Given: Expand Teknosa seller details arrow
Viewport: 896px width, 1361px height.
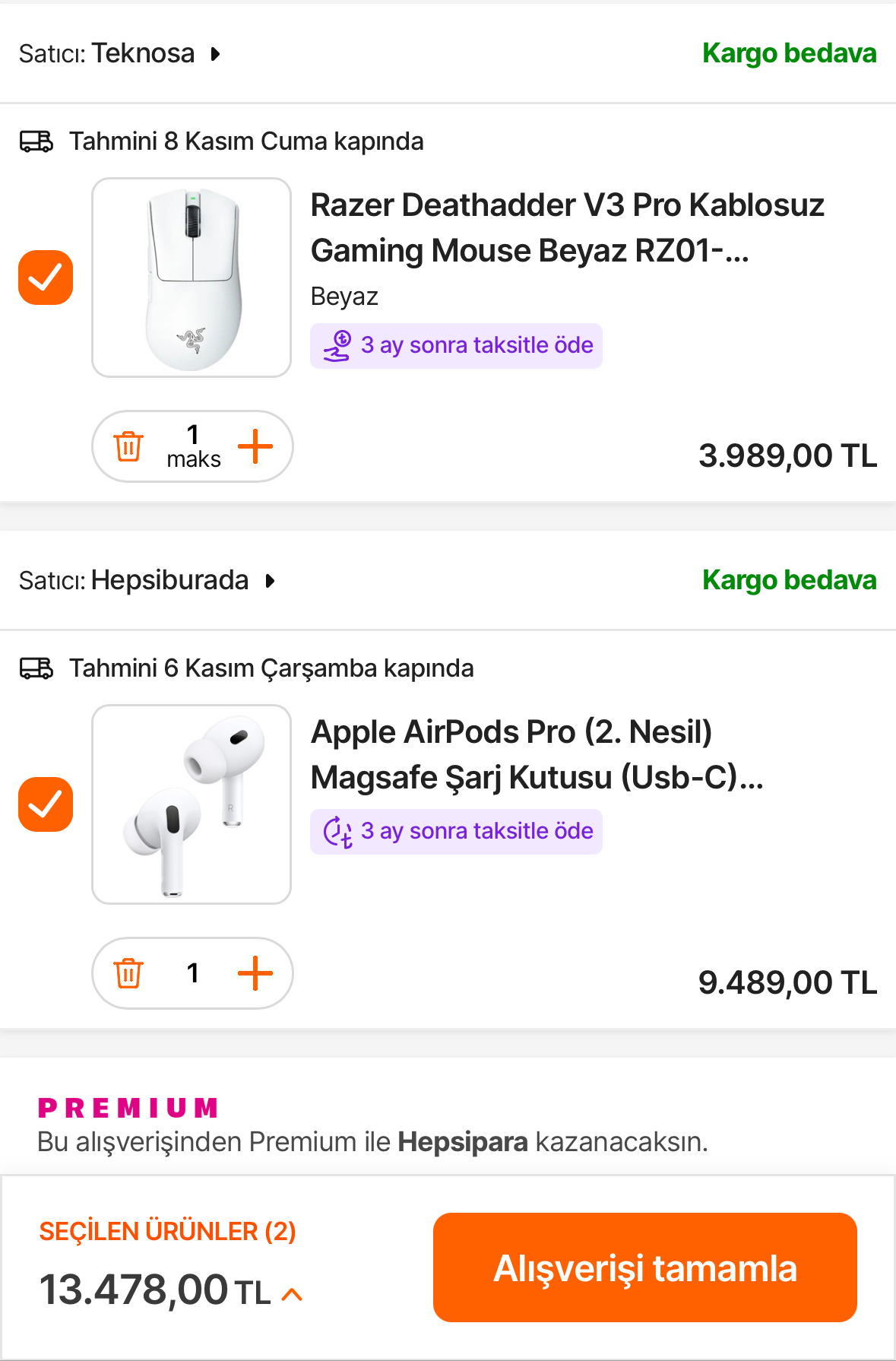Looking at the screenshot, I should pyautogui.click(x=216, y=54).
